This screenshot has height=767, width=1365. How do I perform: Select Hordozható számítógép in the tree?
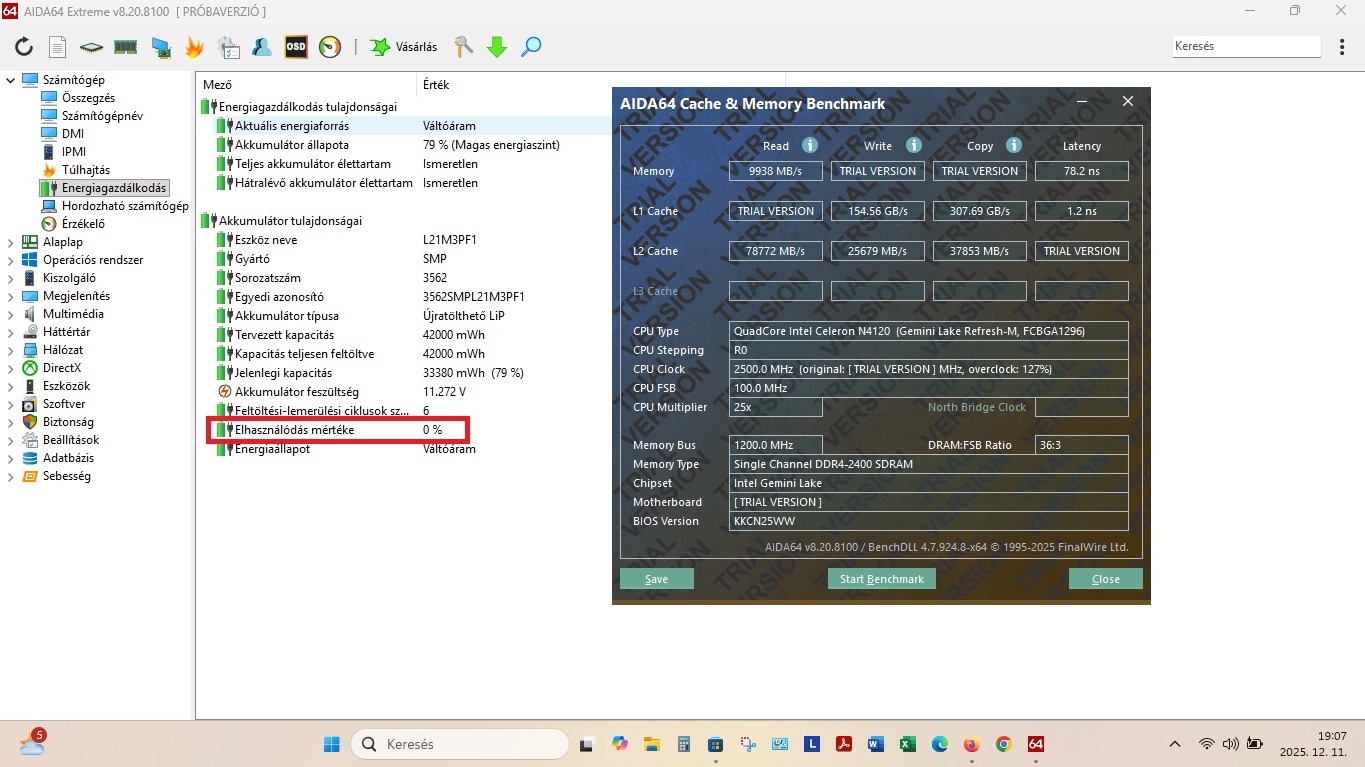[125, 206]
